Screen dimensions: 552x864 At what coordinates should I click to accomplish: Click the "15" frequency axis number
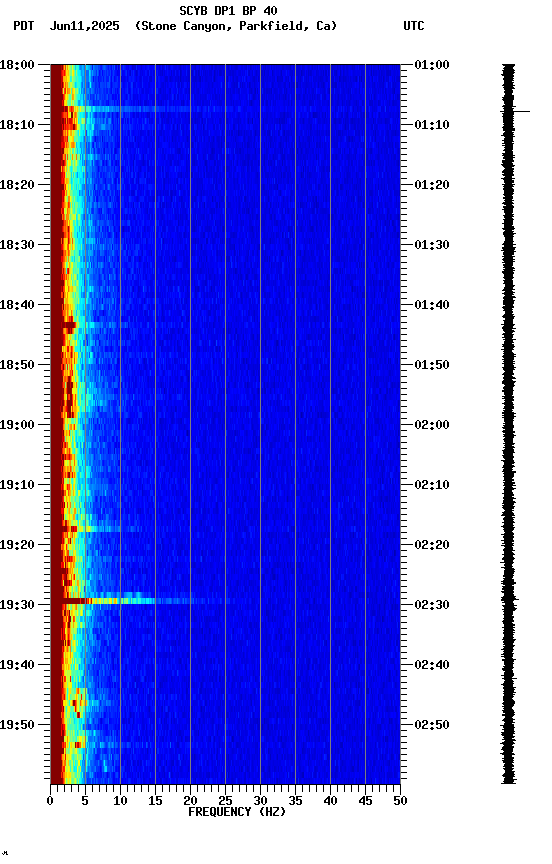click(155, 801)
